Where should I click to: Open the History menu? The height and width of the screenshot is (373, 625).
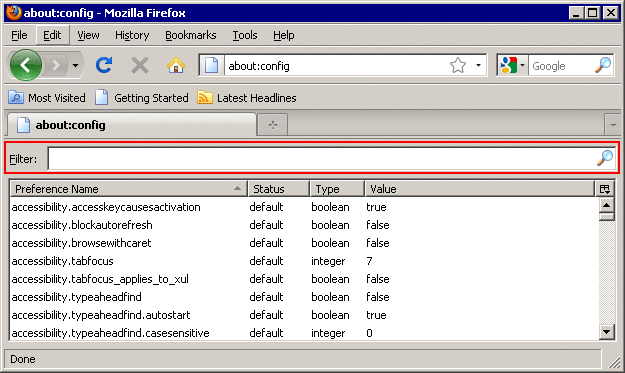pos(132,35)
